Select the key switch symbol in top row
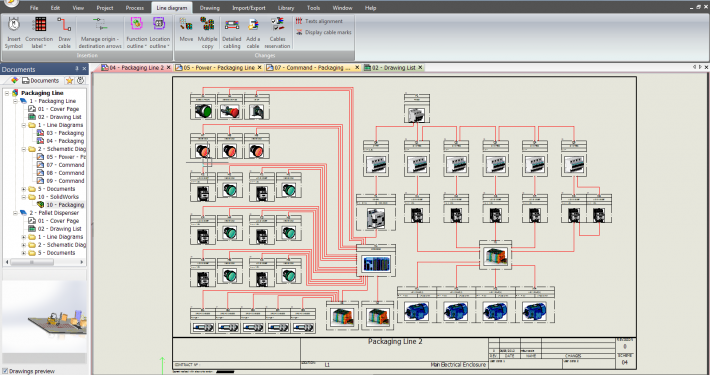 (257, 107)
